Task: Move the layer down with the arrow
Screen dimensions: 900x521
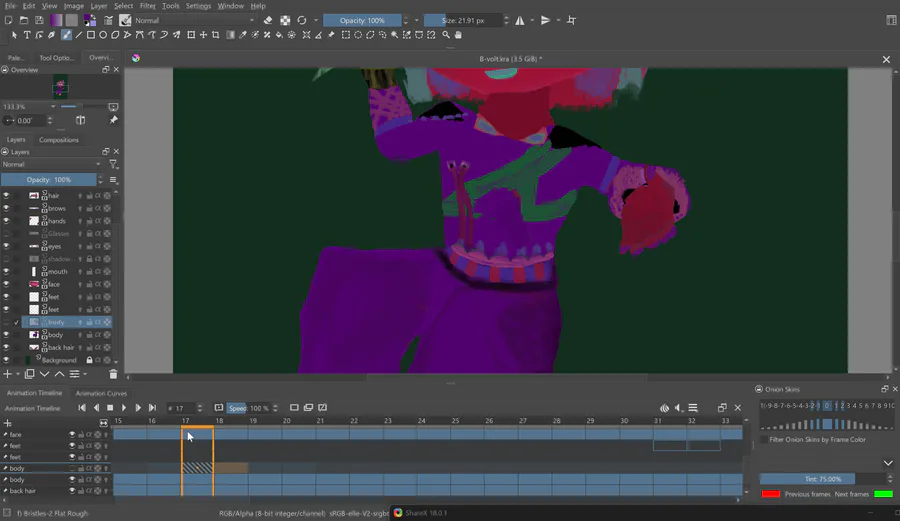Action: coord(44,374)
